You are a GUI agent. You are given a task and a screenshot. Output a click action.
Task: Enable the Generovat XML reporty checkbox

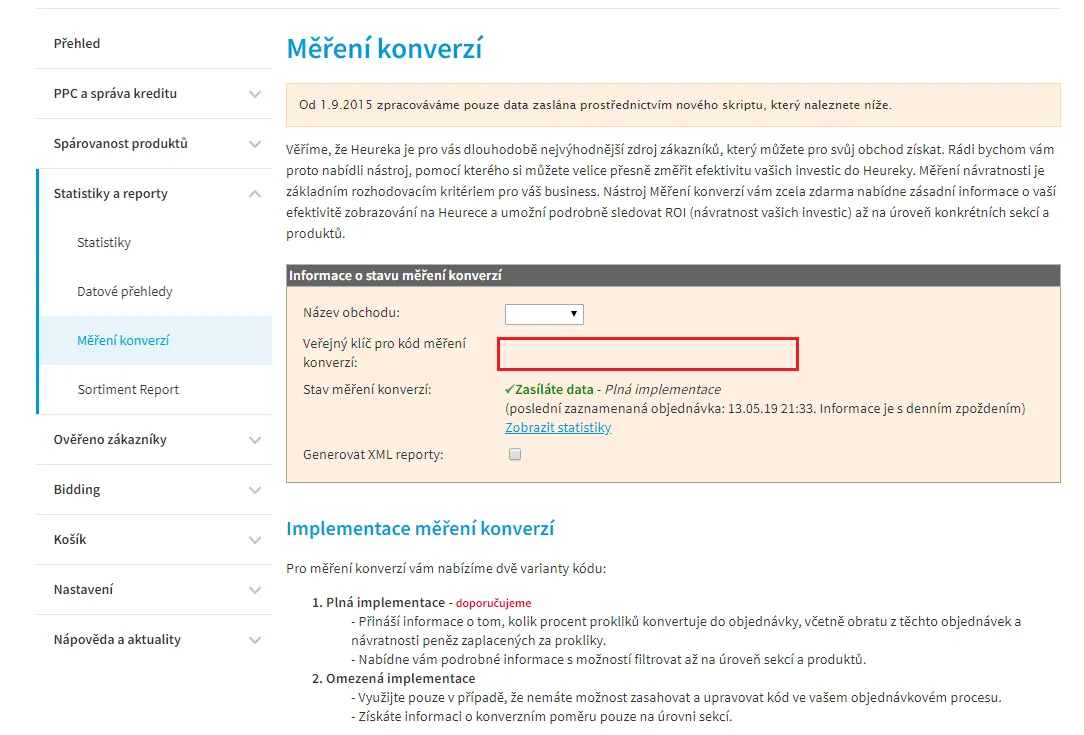515,454
